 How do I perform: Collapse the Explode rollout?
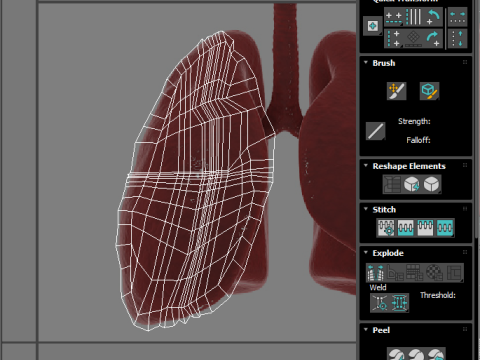click(x=366, y=253)
